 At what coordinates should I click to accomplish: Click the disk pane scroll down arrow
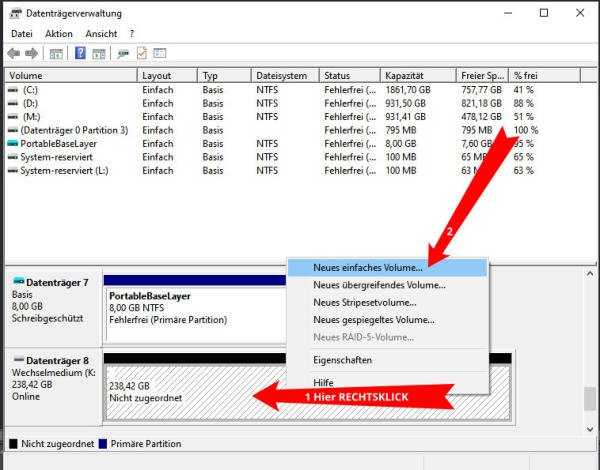click(x=590, y=429)
